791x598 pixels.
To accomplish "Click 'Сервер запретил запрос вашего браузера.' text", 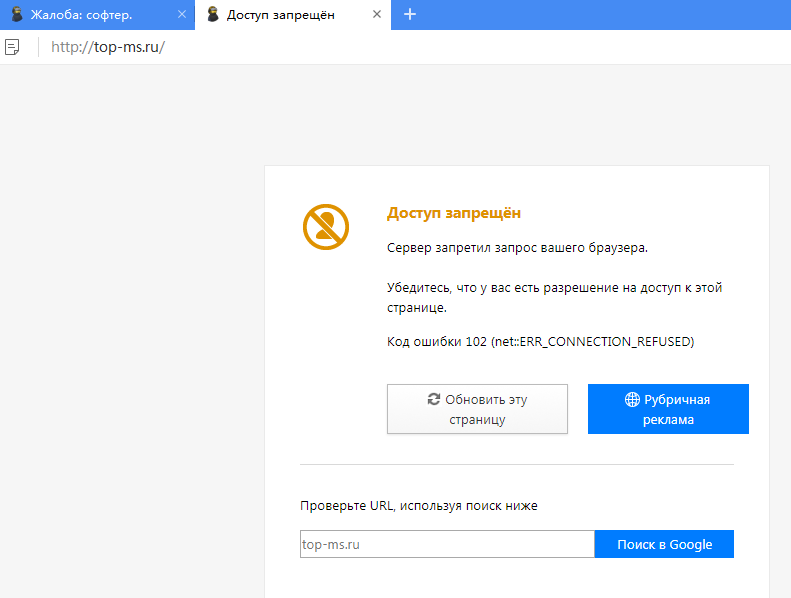I will [x=517, y=248].
